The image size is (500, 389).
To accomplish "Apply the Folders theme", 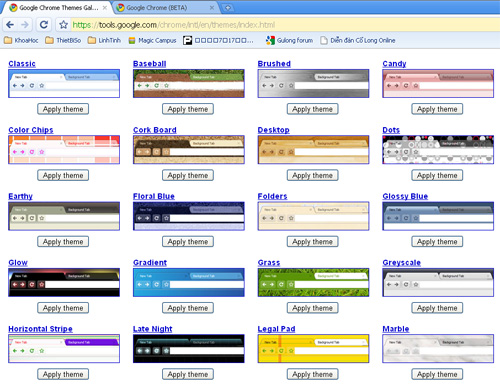I will (313, 242).
